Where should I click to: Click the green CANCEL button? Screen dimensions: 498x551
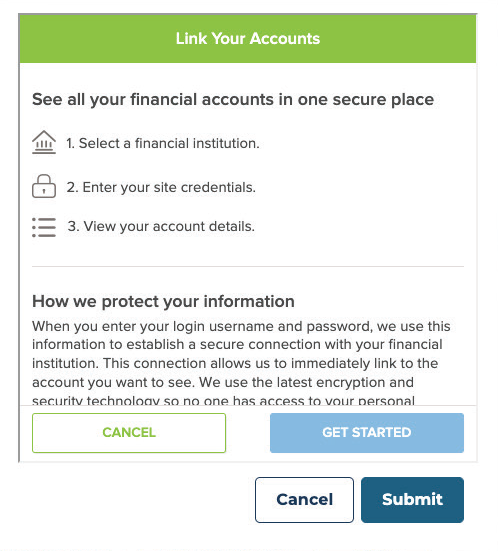coord(129,433)
